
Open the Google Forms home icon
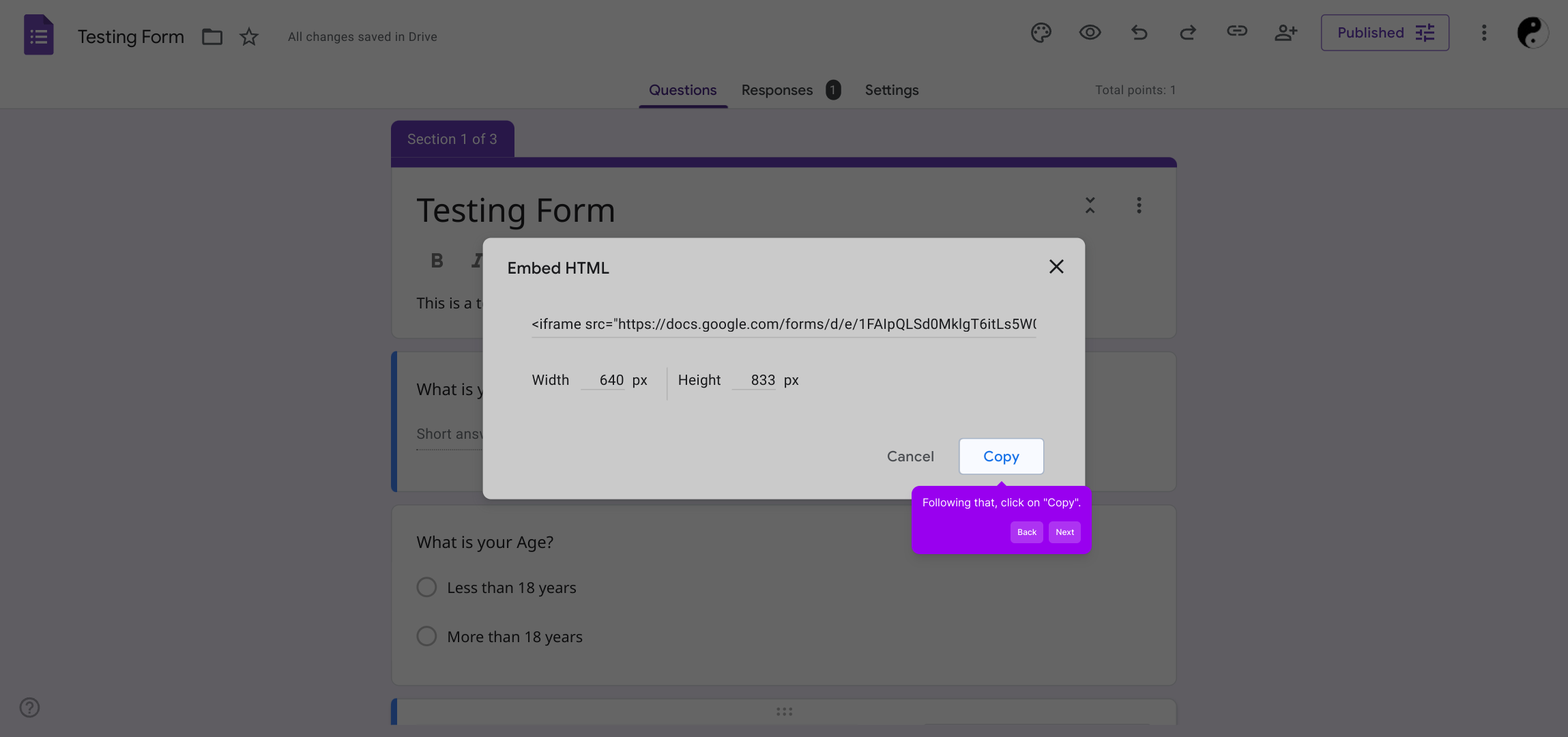(39, 35)
